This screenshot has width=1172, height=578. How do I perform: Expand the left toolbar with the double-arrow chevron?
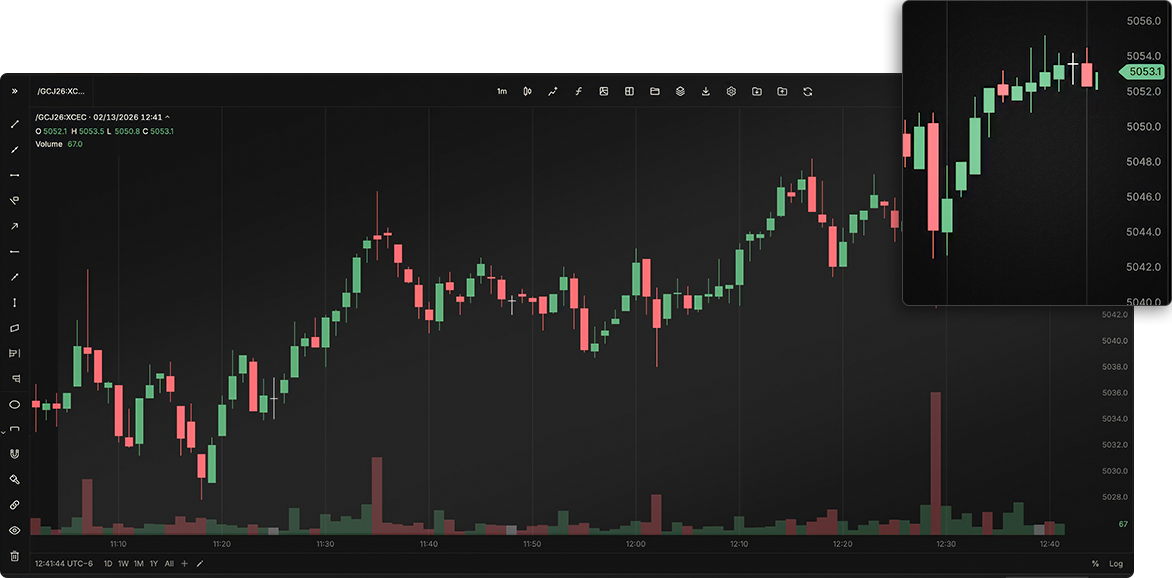(x=14, y=91)
